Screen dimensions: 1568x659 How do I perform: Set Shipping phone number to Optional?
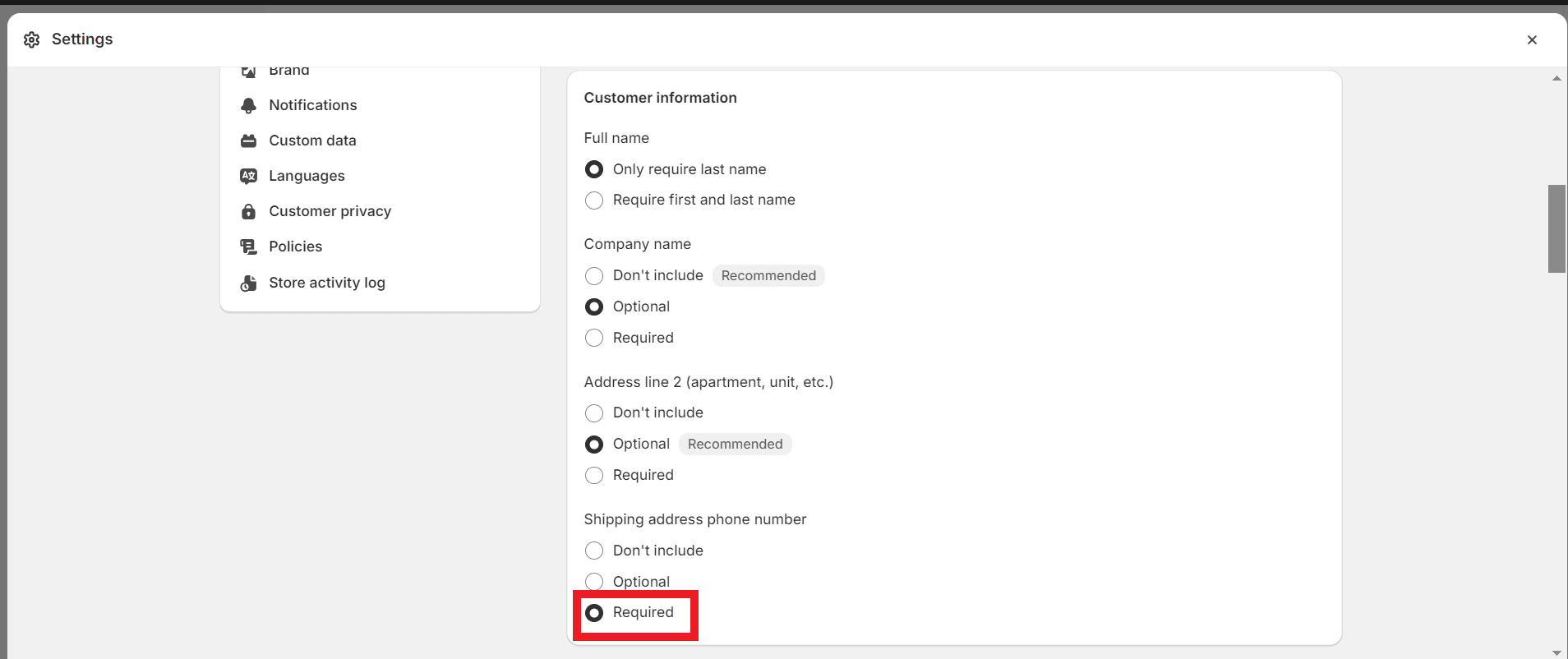[594, 582]
